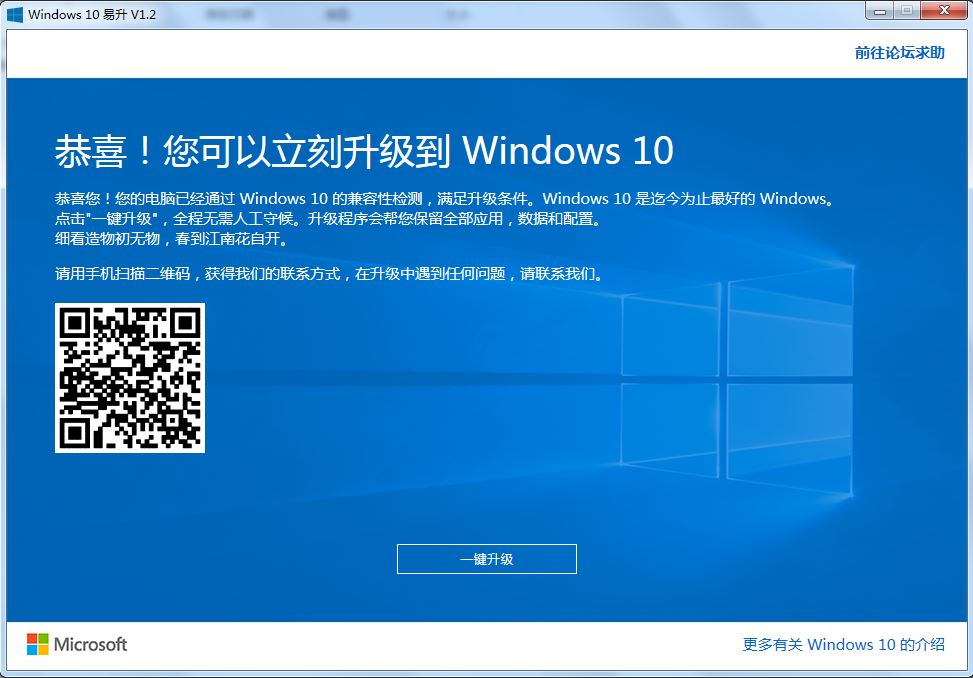Click the Windows logo icon in title bar
The width and height of the screenshot is (973, 678).
(15, 15)
